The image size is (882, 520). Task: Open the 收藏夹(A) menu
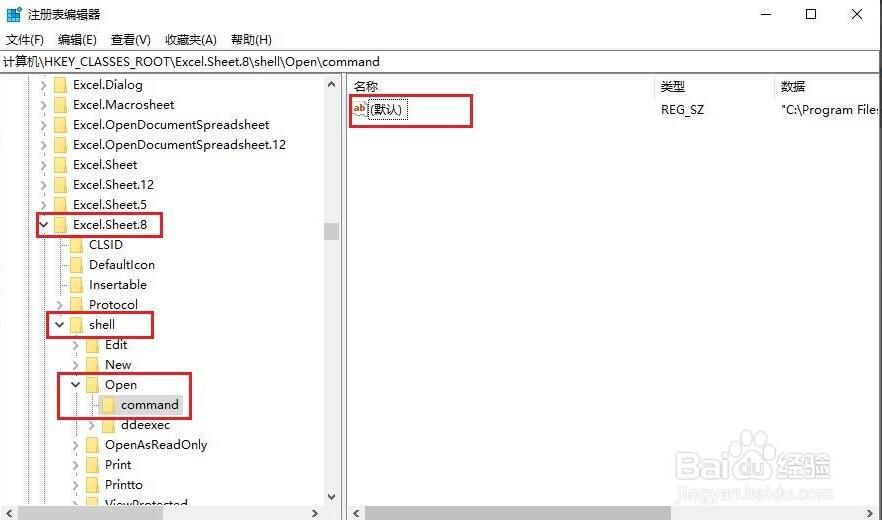[191, 40]
